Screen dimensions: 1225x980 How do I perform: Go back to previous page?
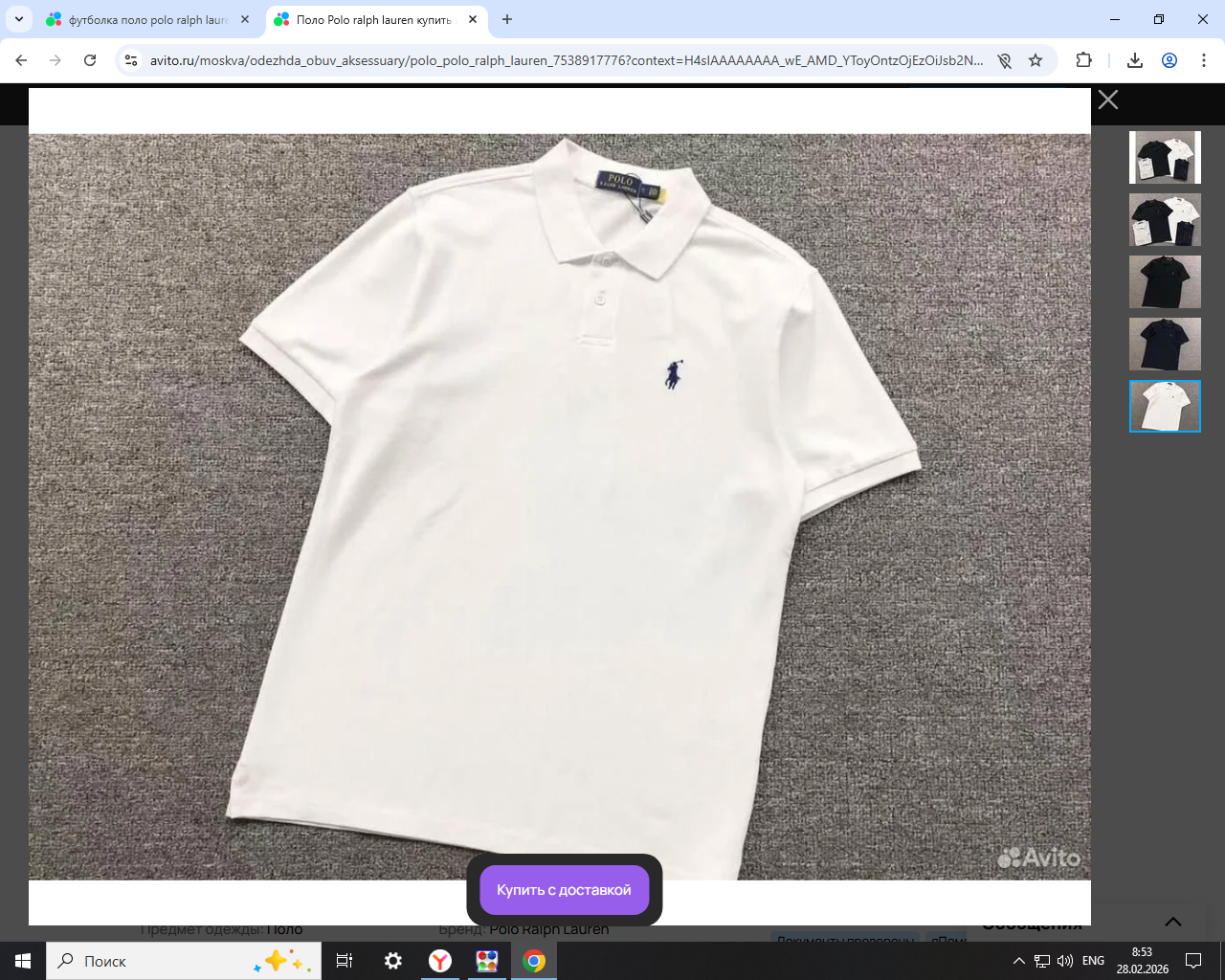click(x=21, y=60)
